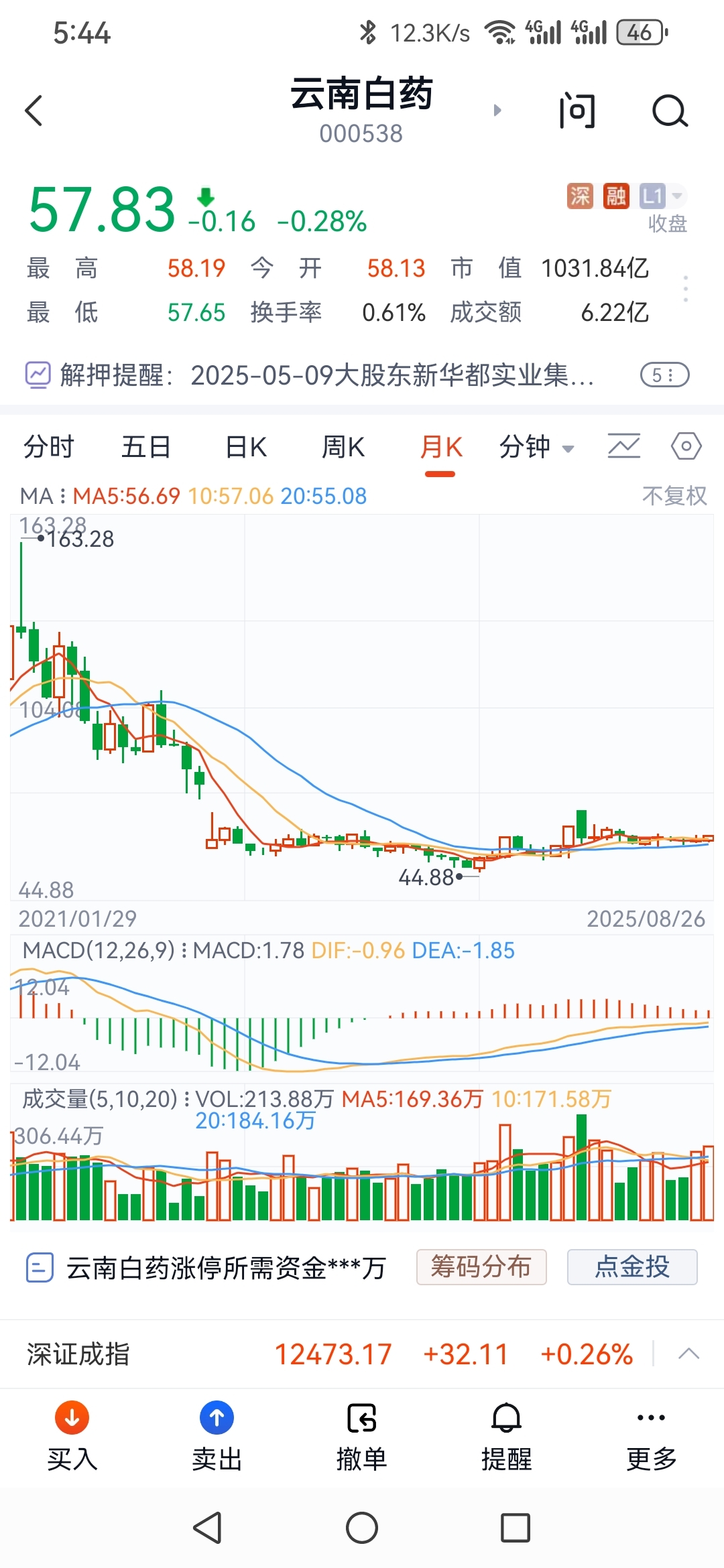Image resolution: width=724 pixels, height=1568 pixels.
Task: Open hexagon chart settings icon
Action: click(686, 446)
